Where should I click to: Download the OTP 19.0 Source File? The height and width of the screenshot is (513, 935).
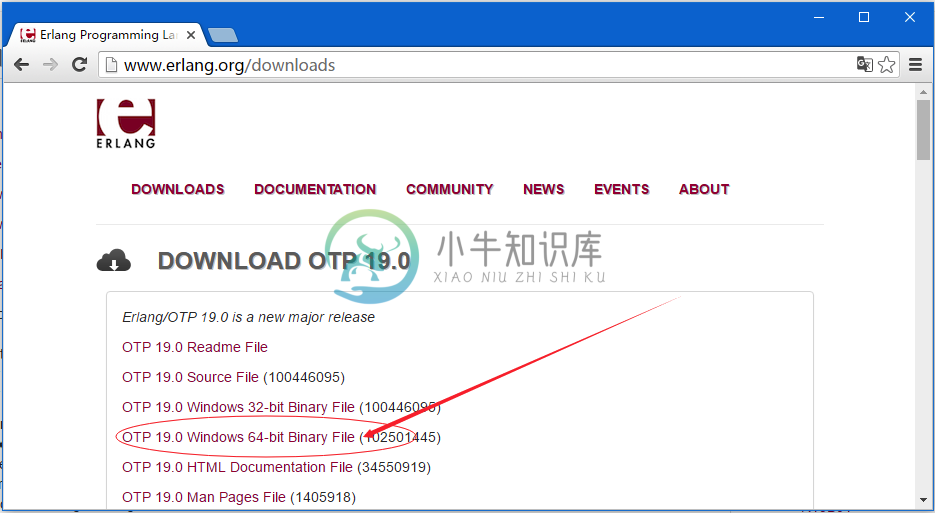[x=190, y=377]
